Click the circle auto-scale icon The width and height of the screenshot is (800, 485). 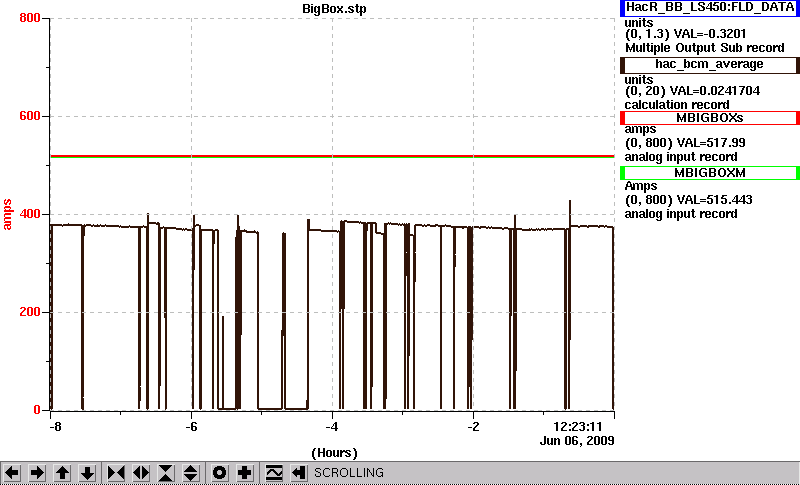(x=219, y=473)
